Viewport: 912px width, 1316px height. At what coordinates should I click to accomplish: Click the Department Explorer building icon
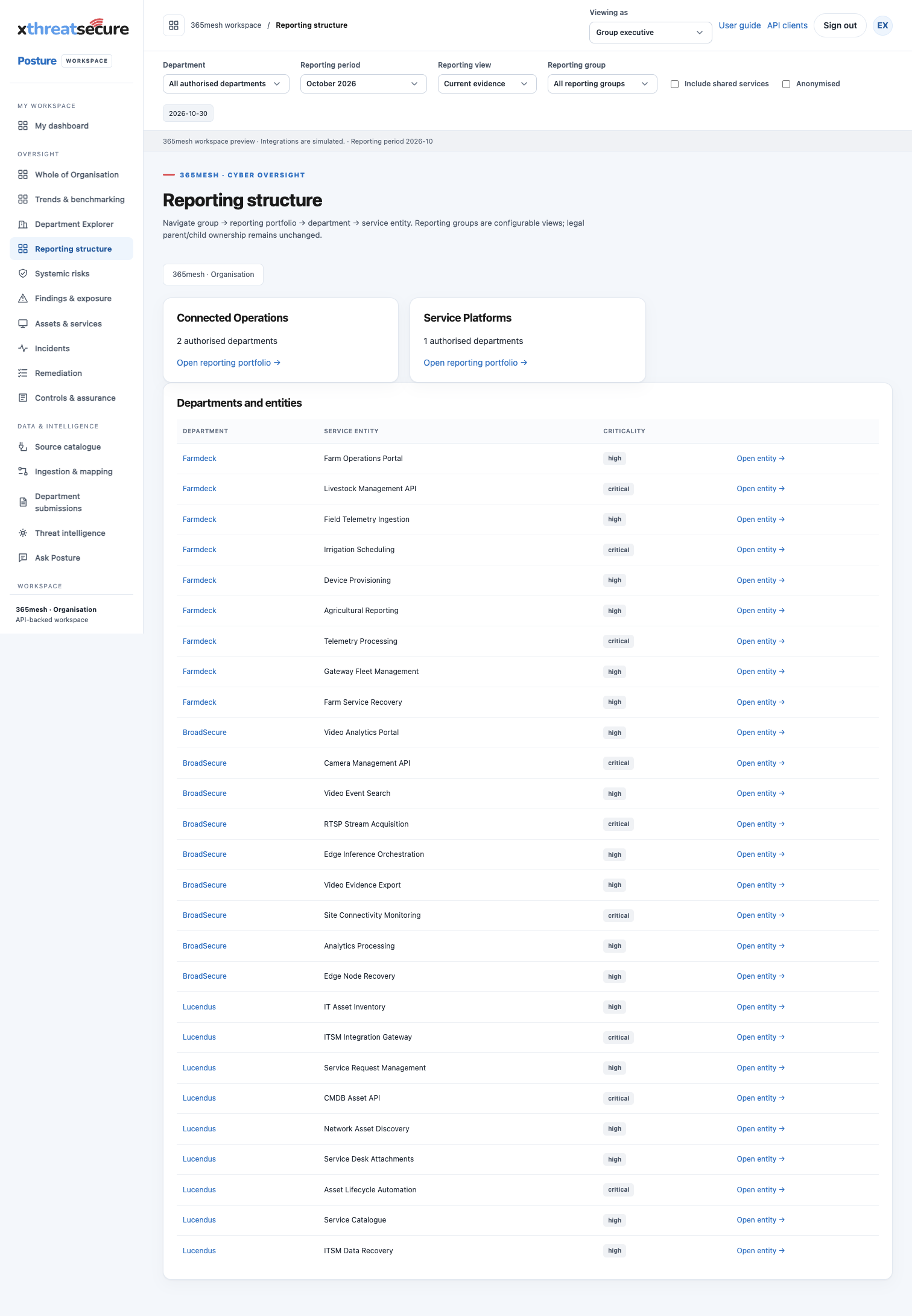23,224
